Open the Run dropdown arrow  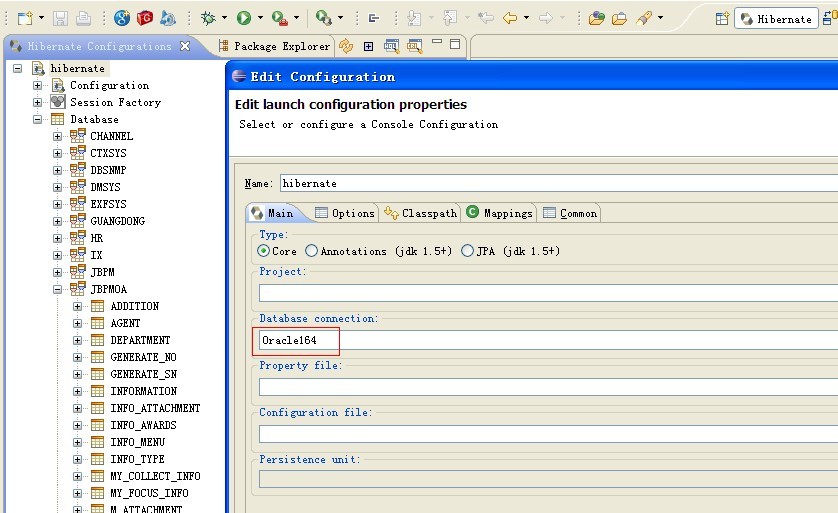(x=260, y=18)
